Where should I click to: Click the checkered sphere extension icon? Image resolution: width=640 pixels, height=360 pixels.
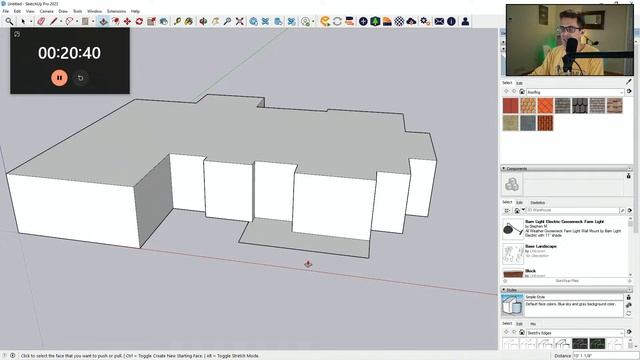[x=399, y=21]
